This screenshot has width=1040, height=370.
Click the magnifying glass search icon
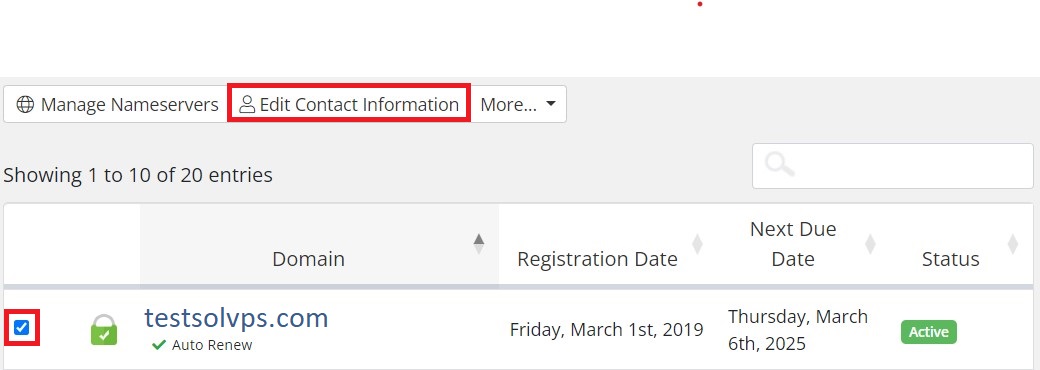tap(779, 163)
